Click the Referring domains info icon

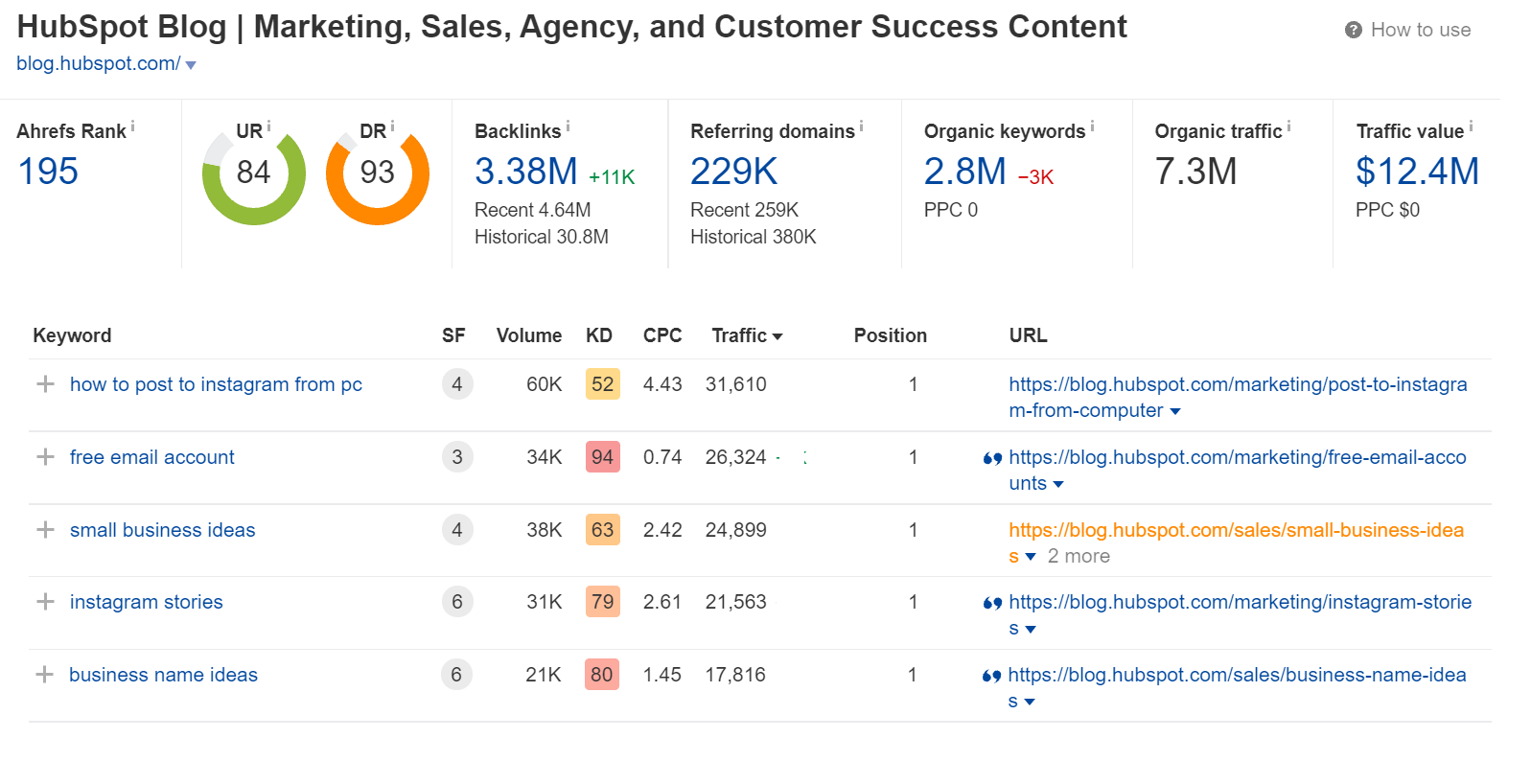click(x=861, y=126)
